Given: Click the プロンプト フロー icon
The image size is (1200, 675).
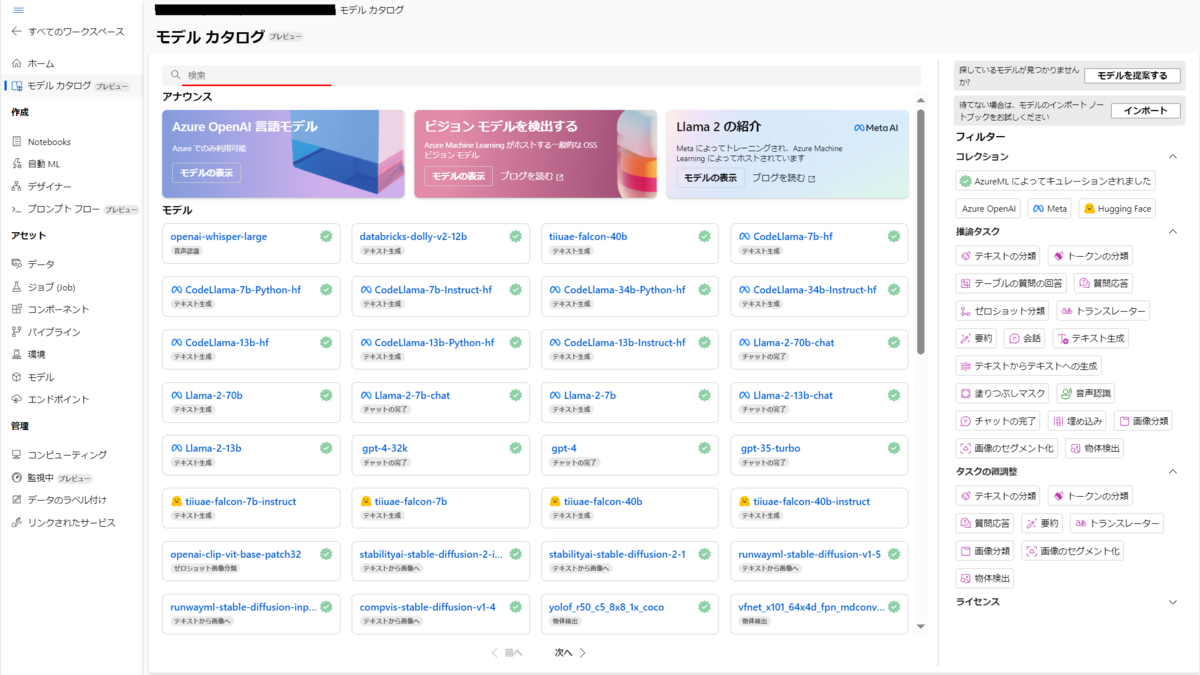Looking at the screenshot, I should point(17,209).
